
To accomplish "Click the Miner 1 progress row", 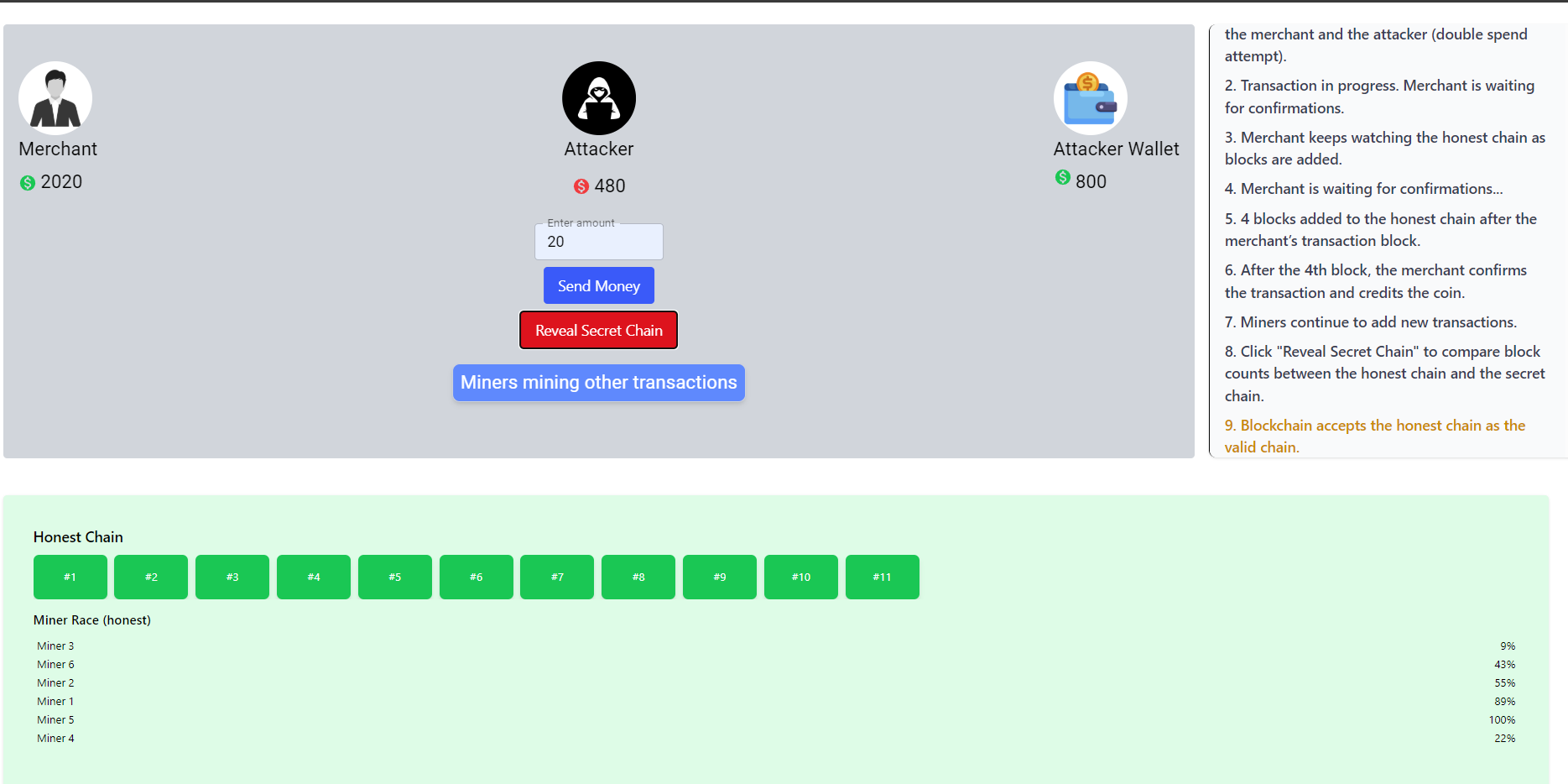I will [x=775, y=702].
